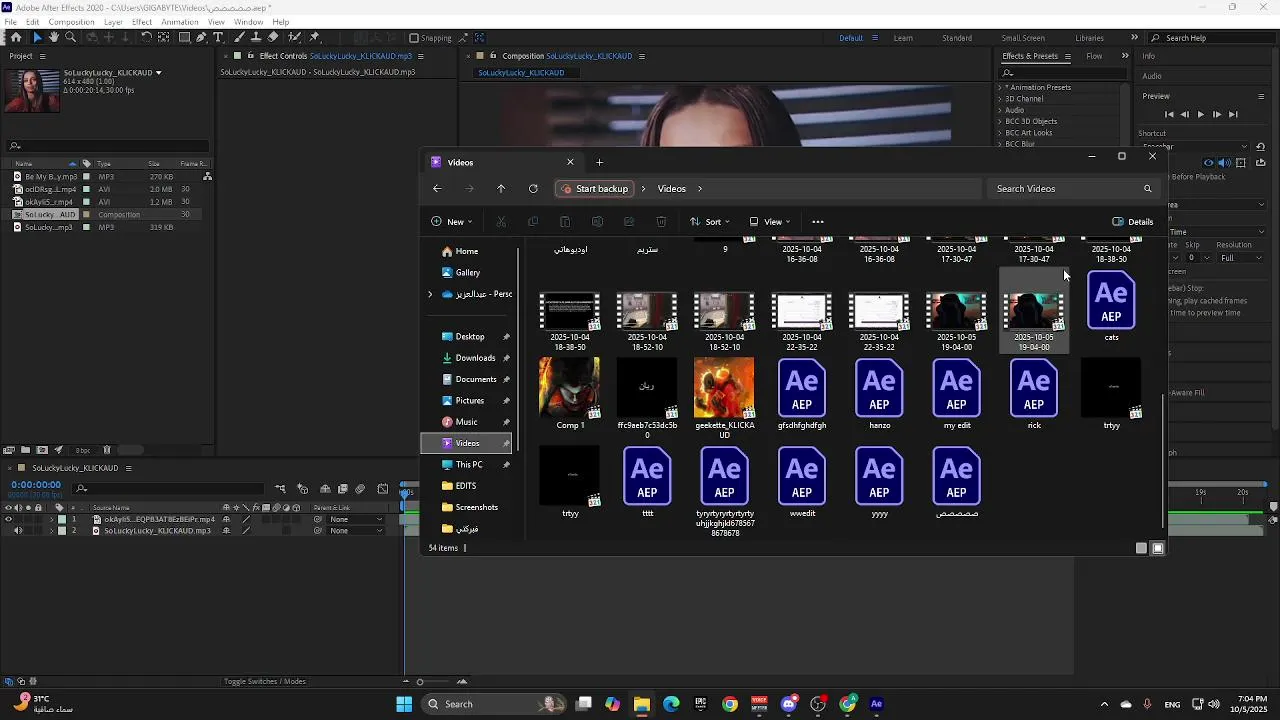Viewport: 1280px width, 720px height.
Task: Open the Composition menu
Action: tap(72, 22)
